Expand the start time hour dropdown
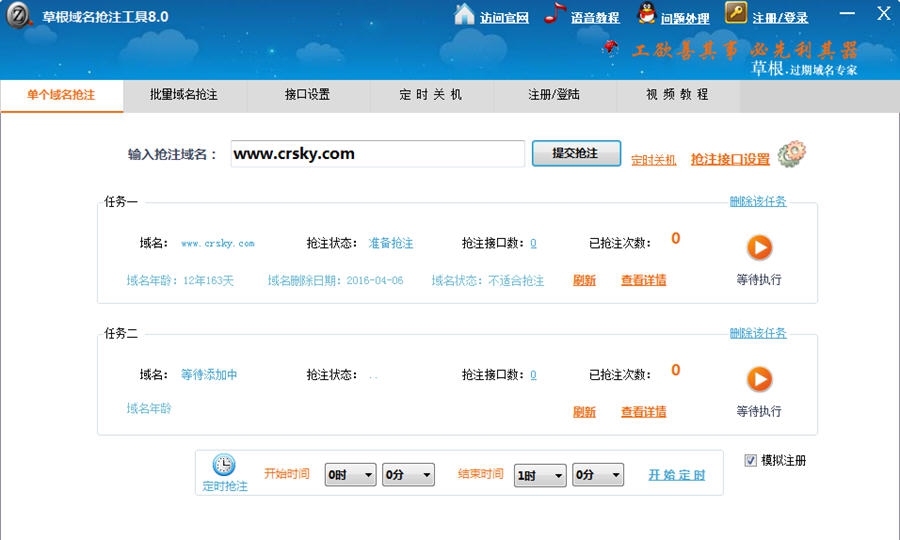This screenshot has height=540, width=900. click(351, 475)
